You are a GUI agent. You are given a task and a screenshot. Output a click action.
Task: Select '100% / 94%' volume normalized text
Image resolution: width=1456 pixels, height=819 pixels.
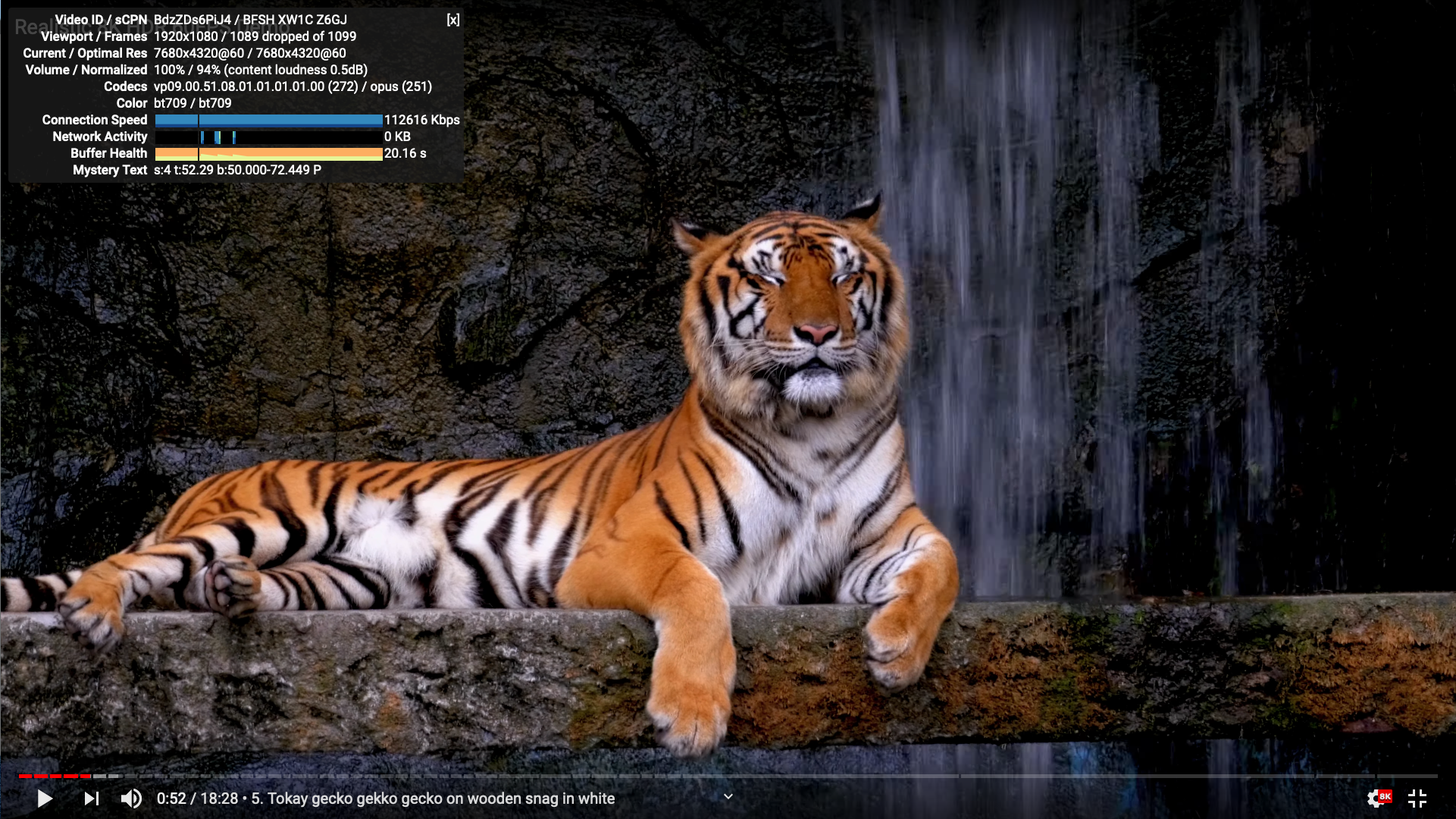(189, 70)
